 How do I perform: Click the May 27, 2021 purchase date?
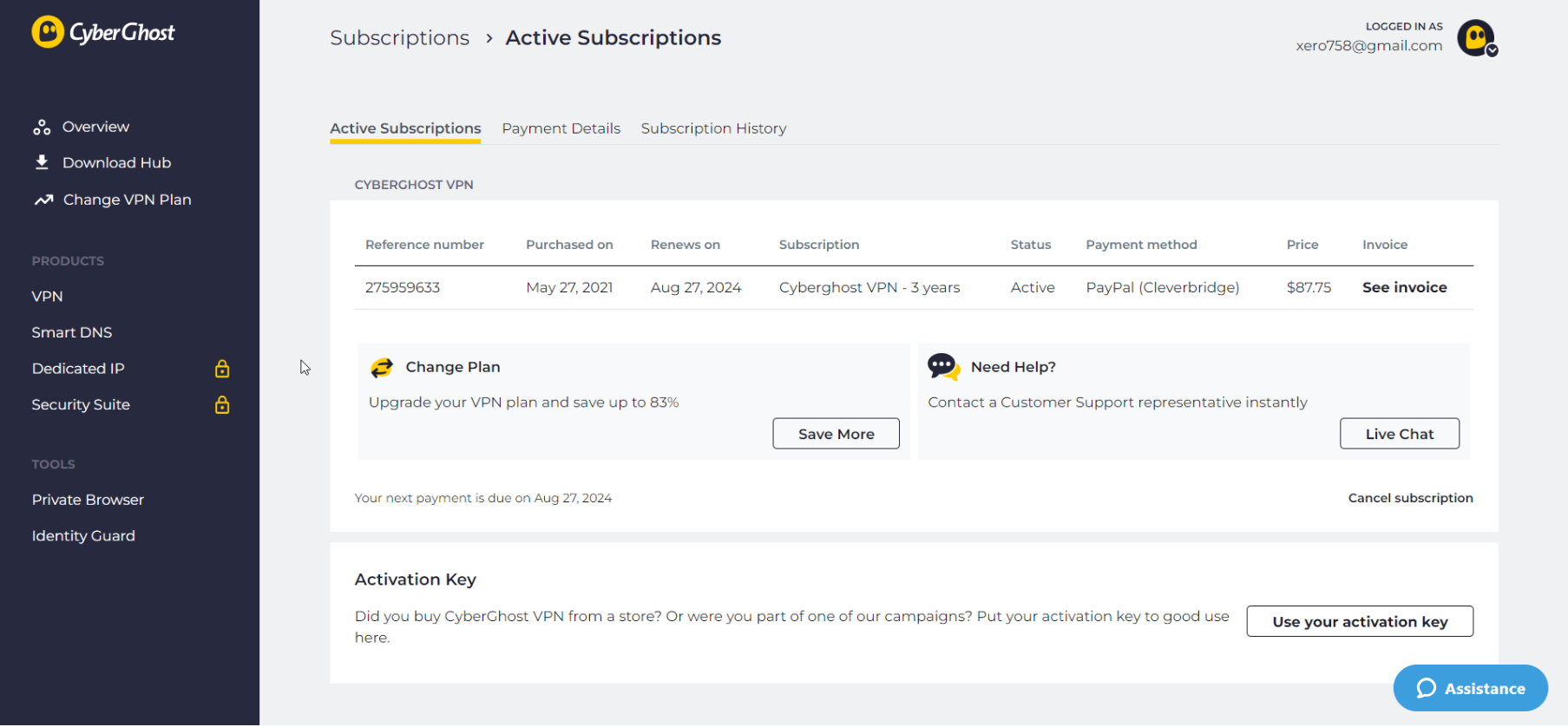tap(569, 287)
